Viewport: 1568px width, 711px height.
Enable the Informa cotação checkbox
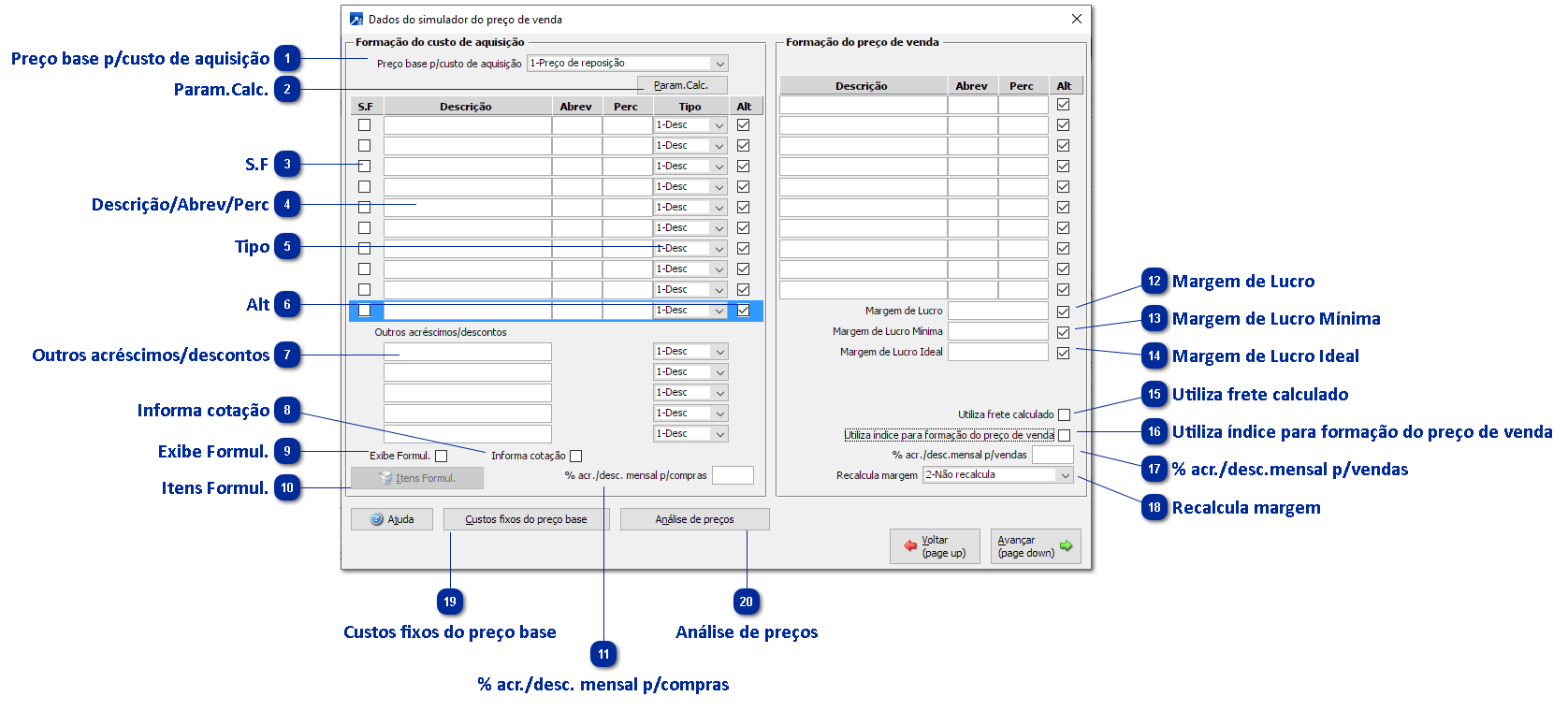[576, 457]
